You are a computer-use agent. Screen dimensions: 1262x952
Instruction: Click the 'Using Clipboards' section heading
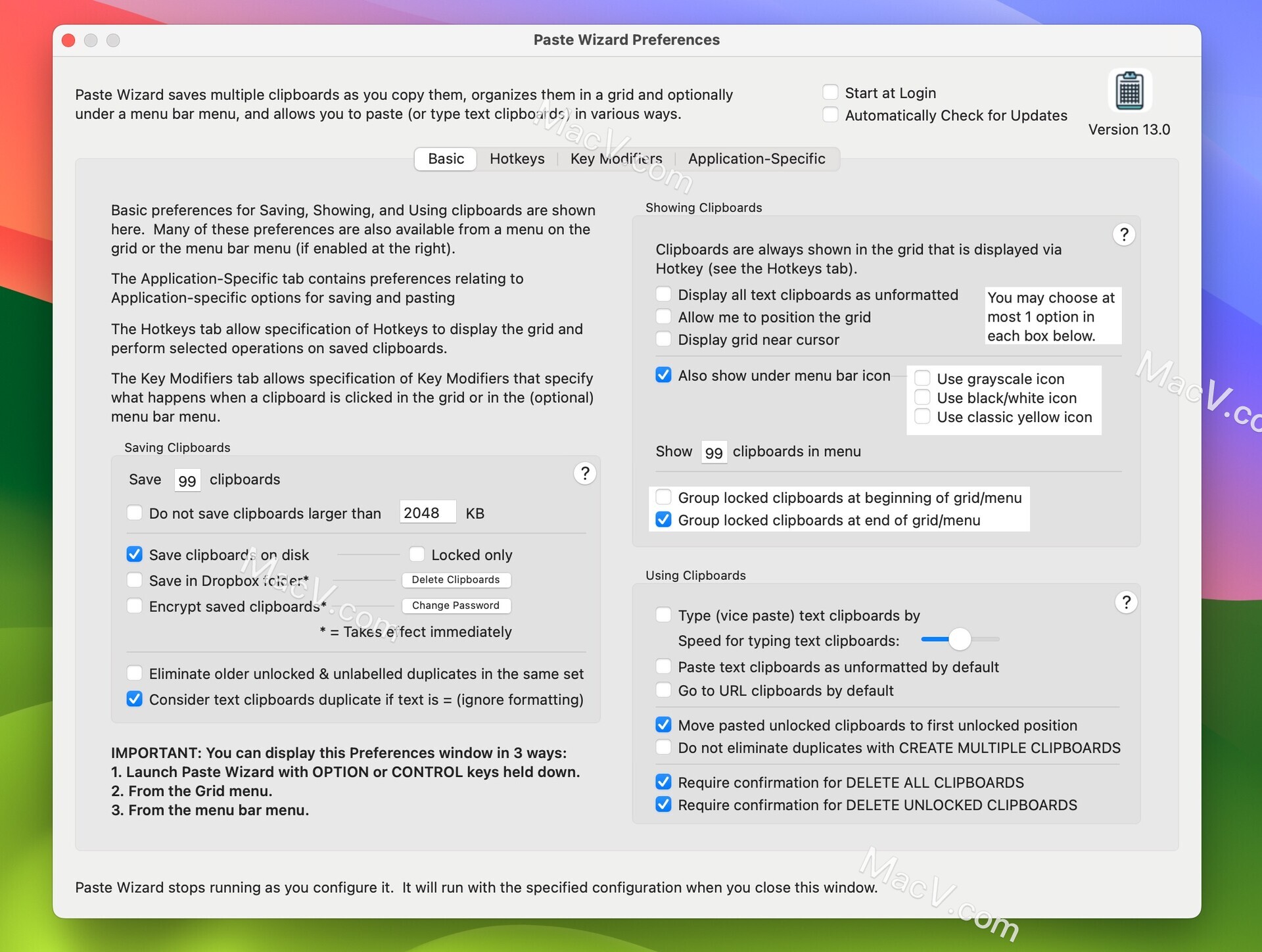[695, 575]
